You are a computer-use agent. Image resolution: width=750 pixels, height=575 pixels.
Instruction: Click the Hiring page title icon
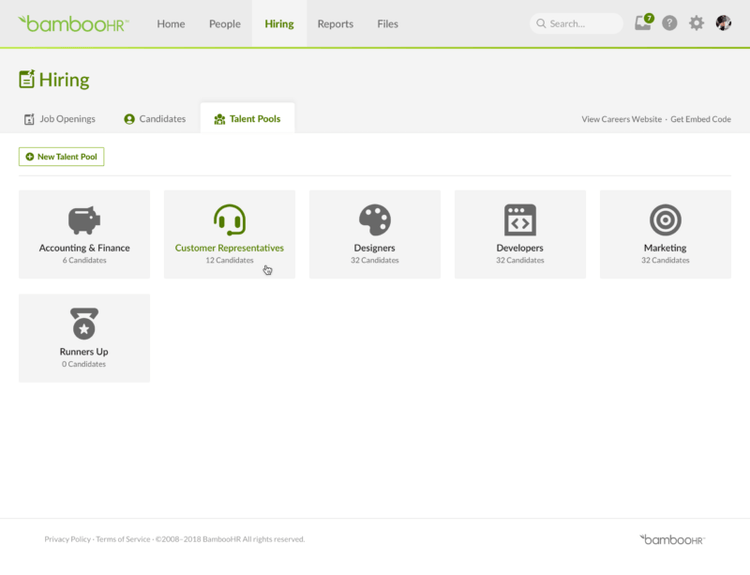tap(27, 79)
